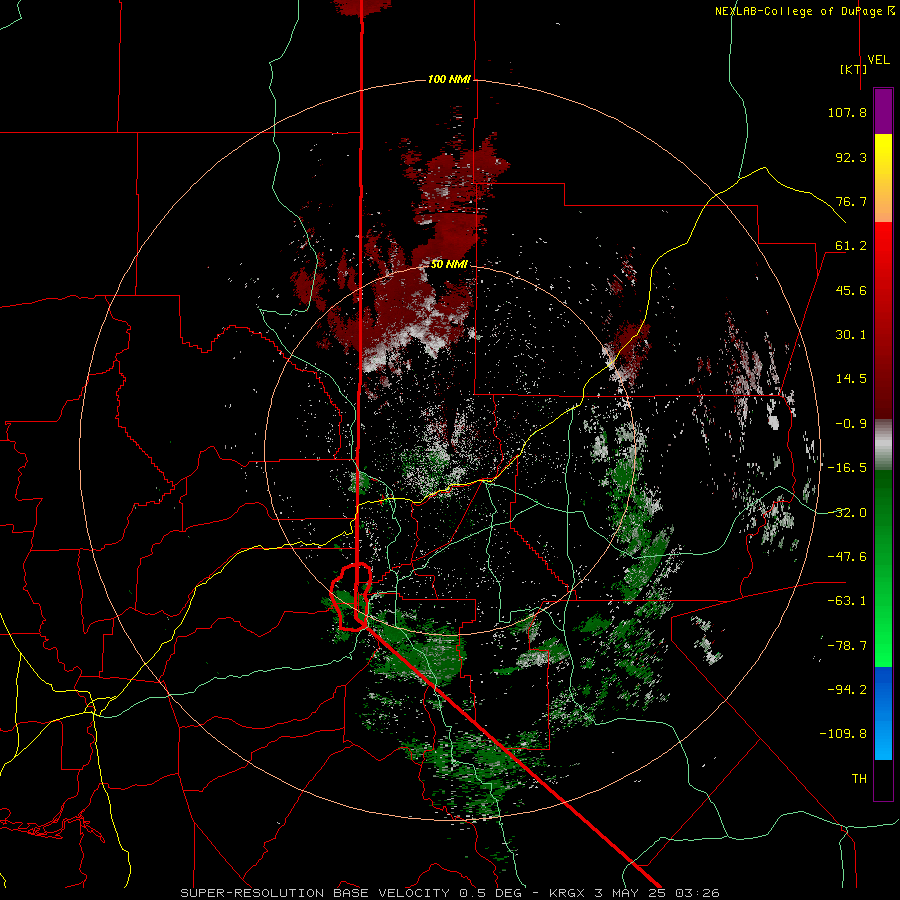Click the 76.7 velocity scale value

pos(851,201)
